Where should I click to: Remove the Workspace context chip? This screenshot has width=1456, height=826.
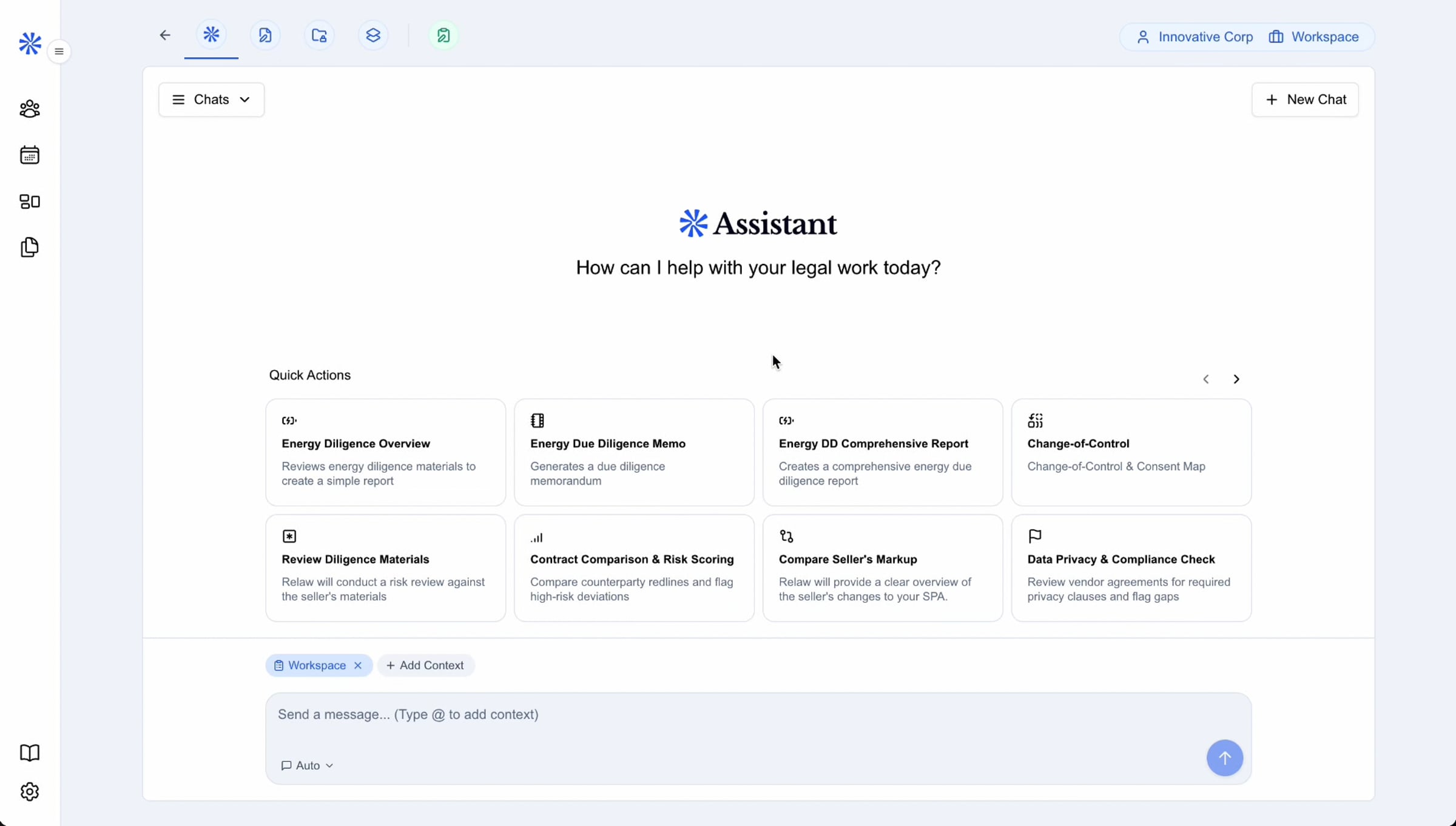coord(358,665)
